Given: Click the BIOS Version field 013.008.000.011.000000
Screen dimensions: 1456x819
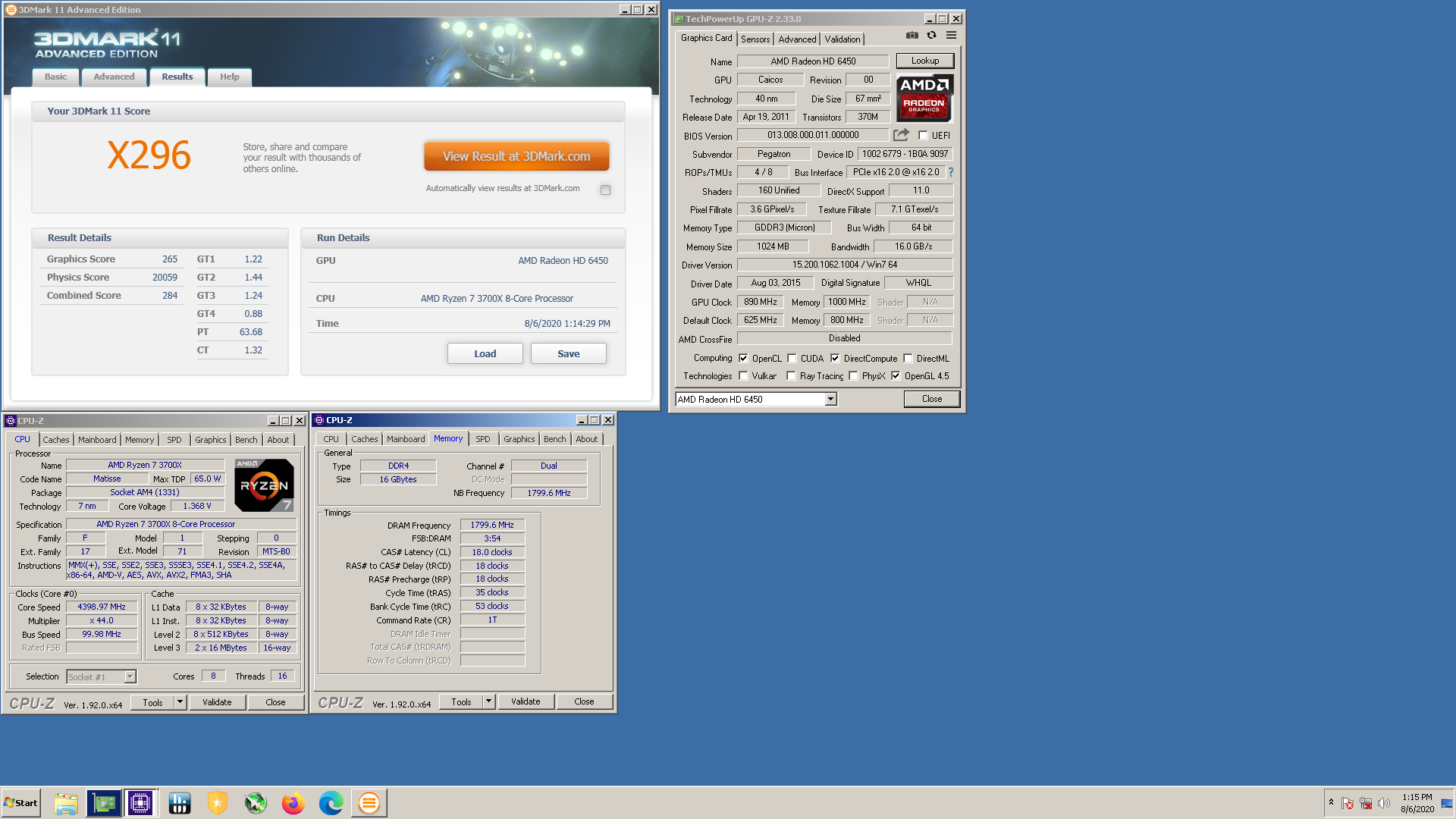Looking at the screenshot, I should 813,135.
